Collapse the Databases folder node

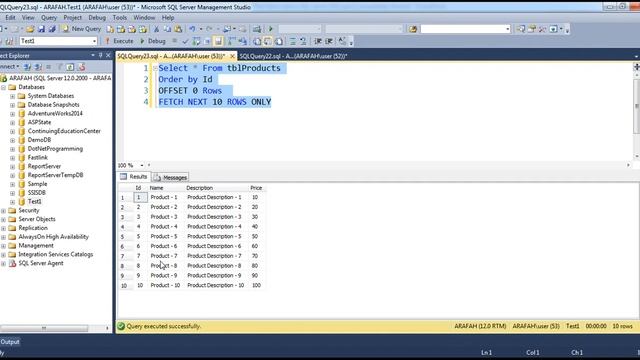click(3, 87)
